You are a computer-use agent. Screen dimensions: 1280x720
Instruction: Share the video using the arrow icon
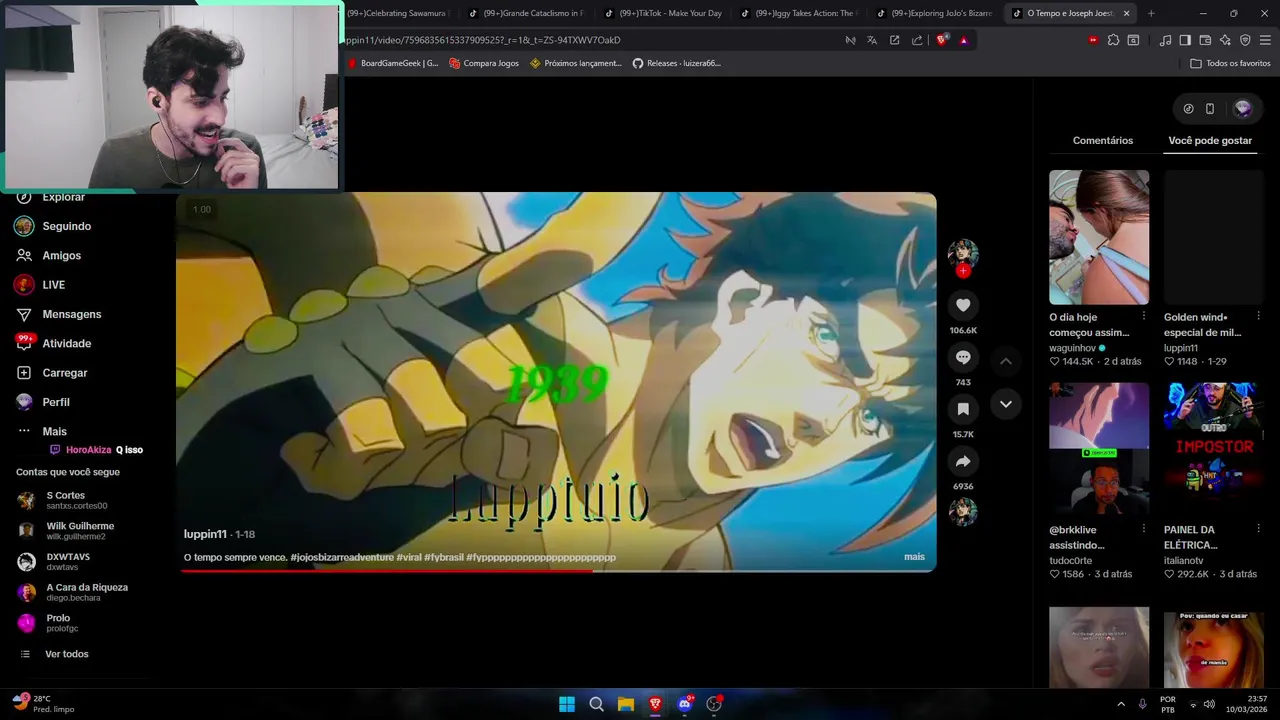(963, 461)
